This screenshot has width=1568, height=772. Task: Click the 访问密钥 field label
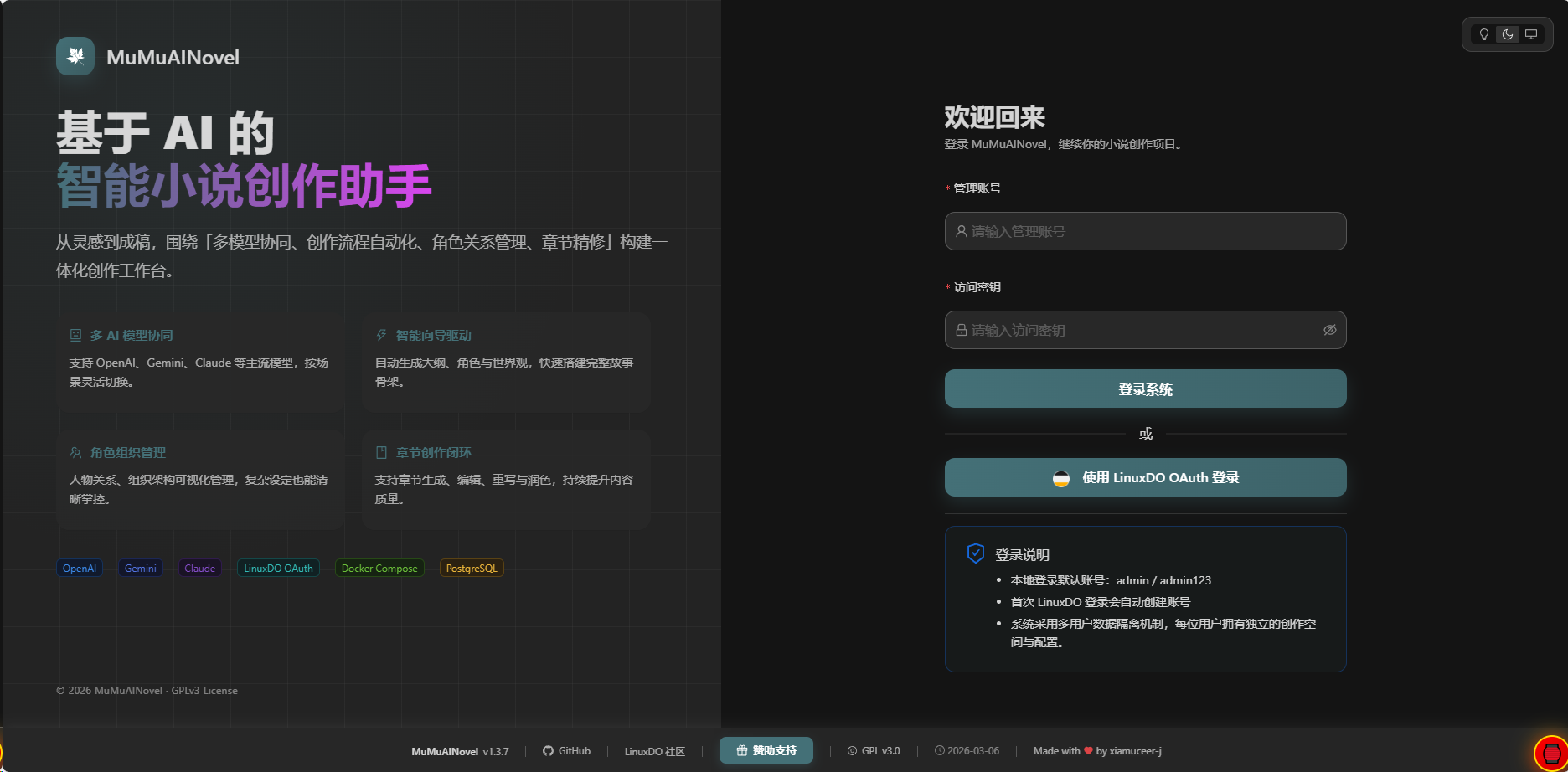(977, 287)
